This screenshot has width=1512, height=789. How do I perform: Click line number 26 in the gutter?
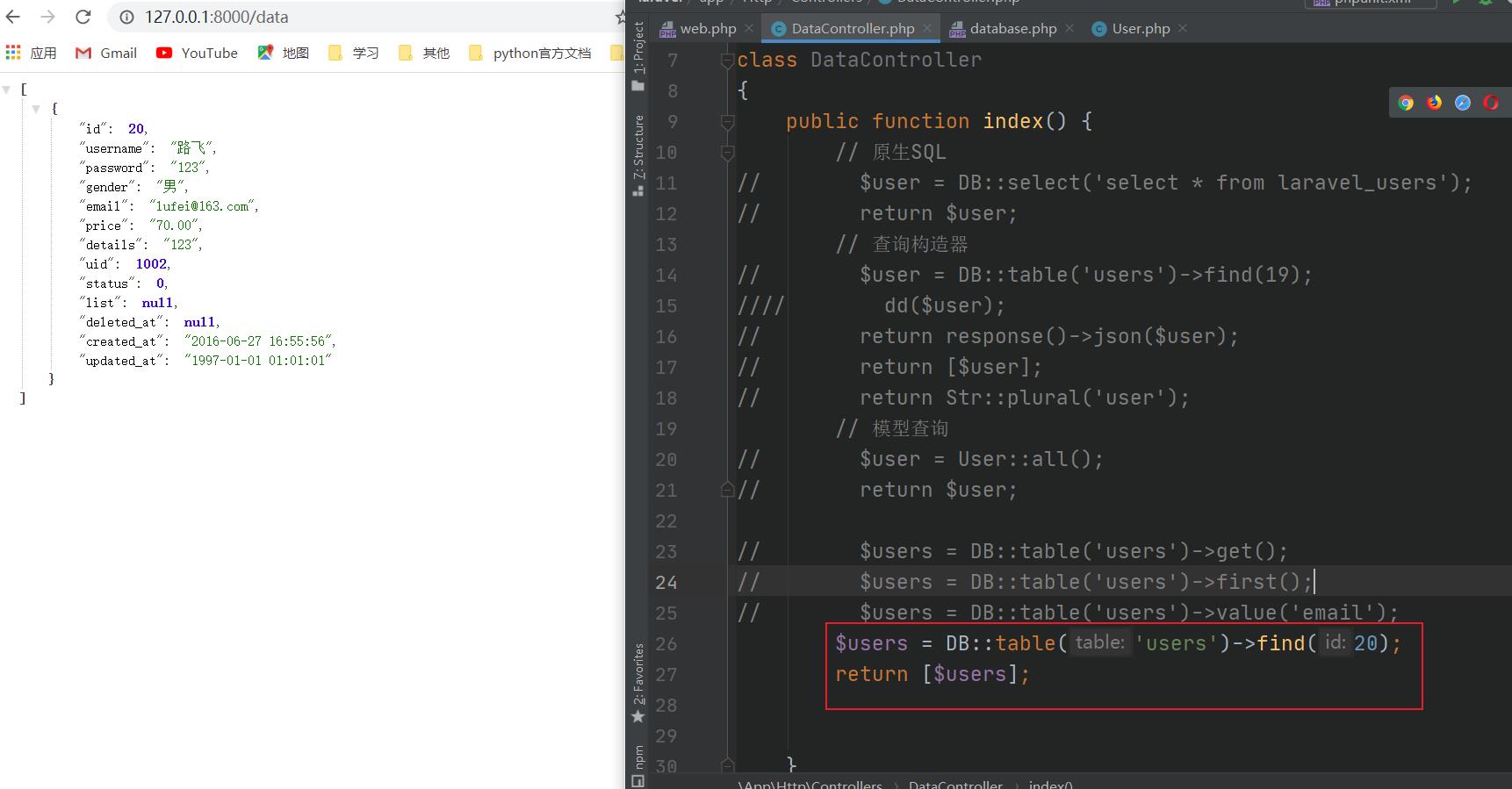coord(666,644)
